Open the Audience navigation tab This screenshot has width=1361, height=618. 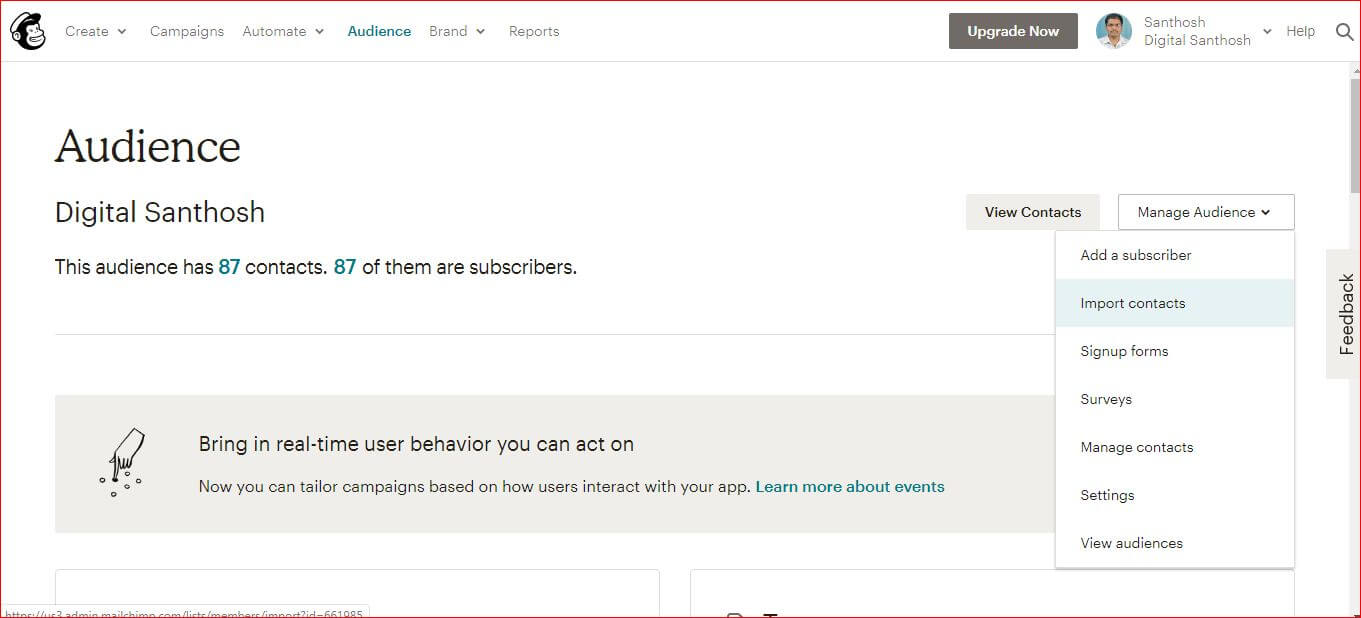pyautogui.click(x=379, y=31)
